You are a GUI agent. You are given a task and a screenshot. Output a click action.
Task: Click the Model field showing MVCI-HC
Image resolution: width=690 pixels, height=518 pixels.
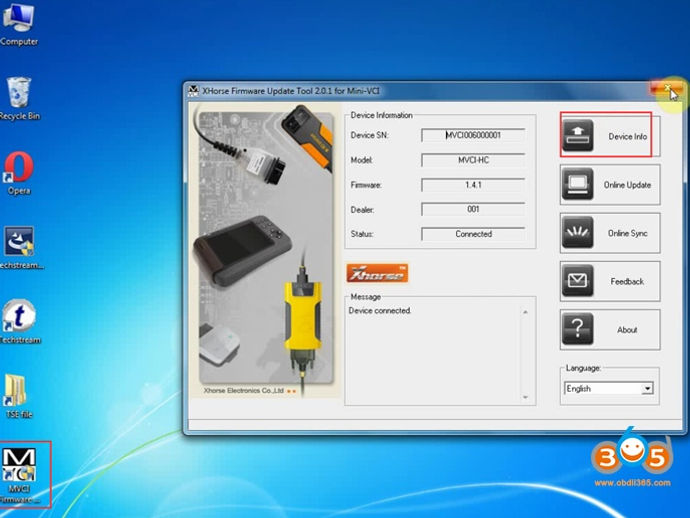click(473, 160)
